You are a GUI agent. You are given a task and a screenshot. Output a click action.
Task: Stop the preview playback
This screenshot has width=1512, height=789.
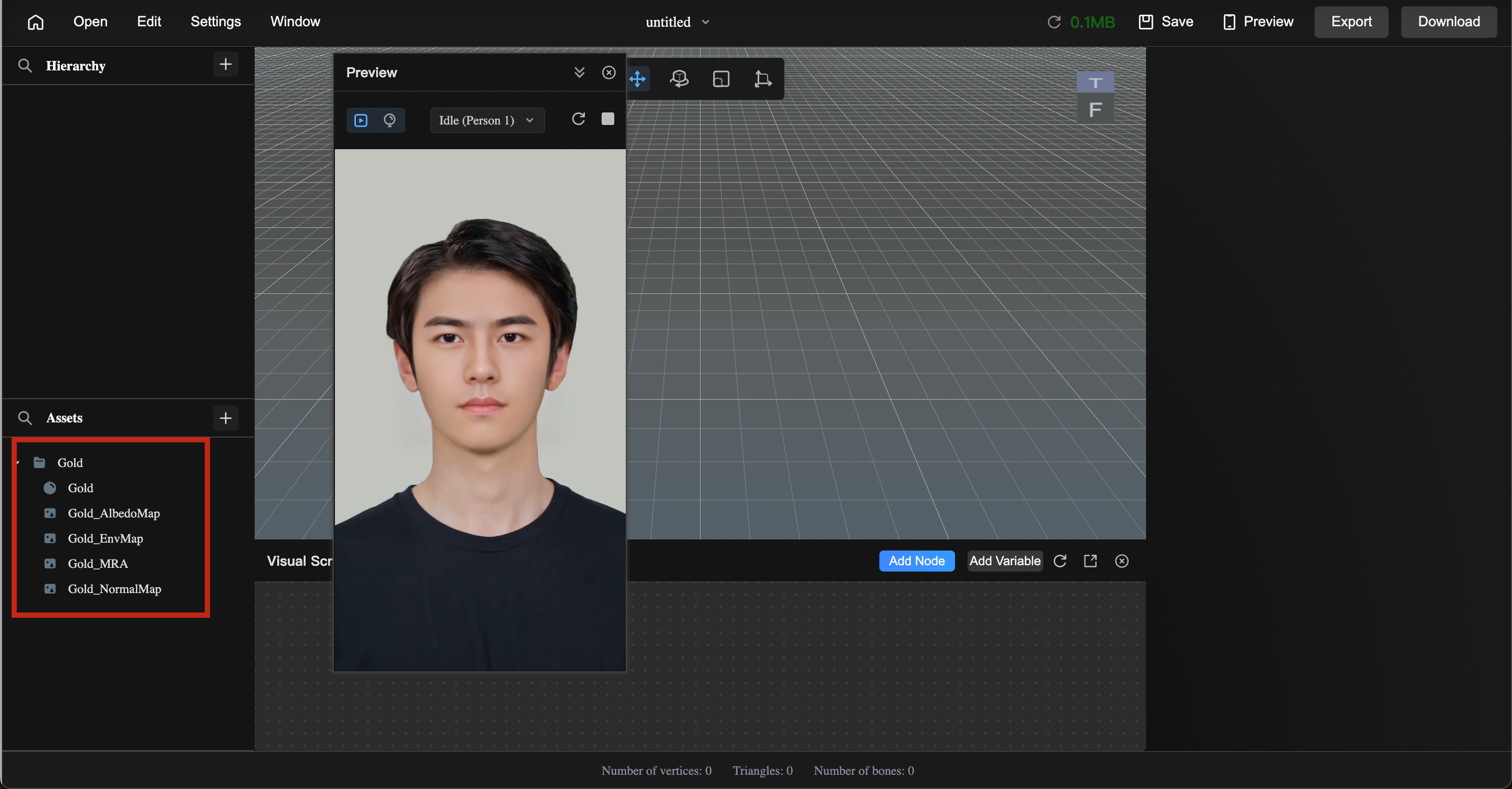(608, 119)
